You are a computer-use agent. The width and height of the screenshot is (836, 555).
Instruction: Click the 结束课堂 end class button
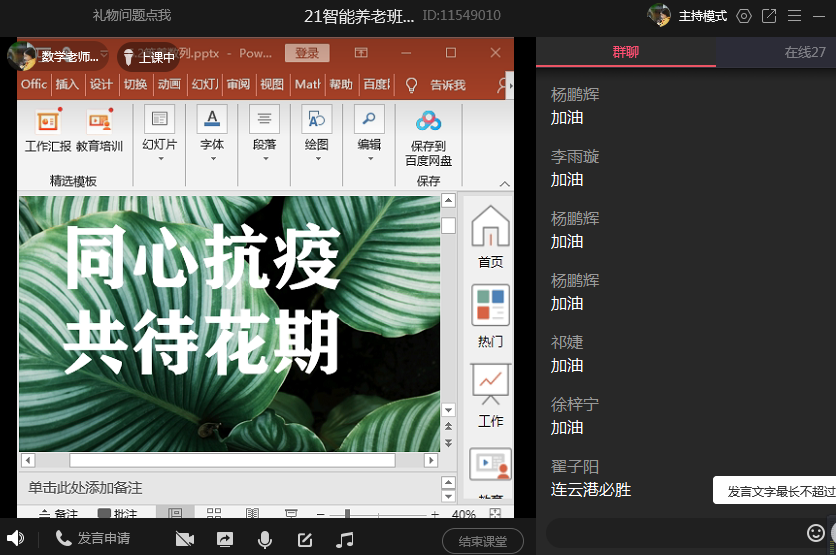tap(483, 542)
